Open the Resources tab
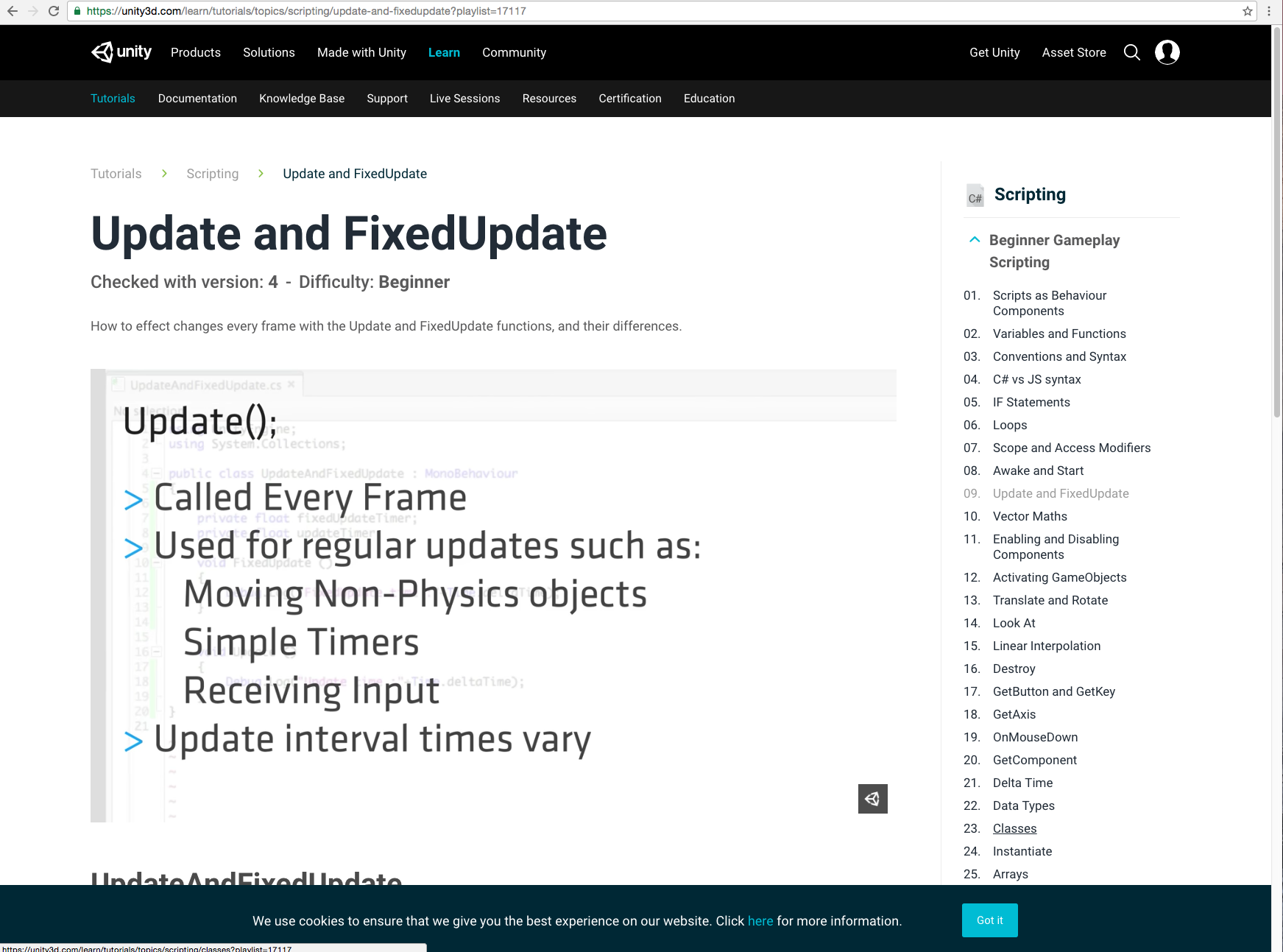The height and width of the screenshot is (952, 1283). point(549,99)
